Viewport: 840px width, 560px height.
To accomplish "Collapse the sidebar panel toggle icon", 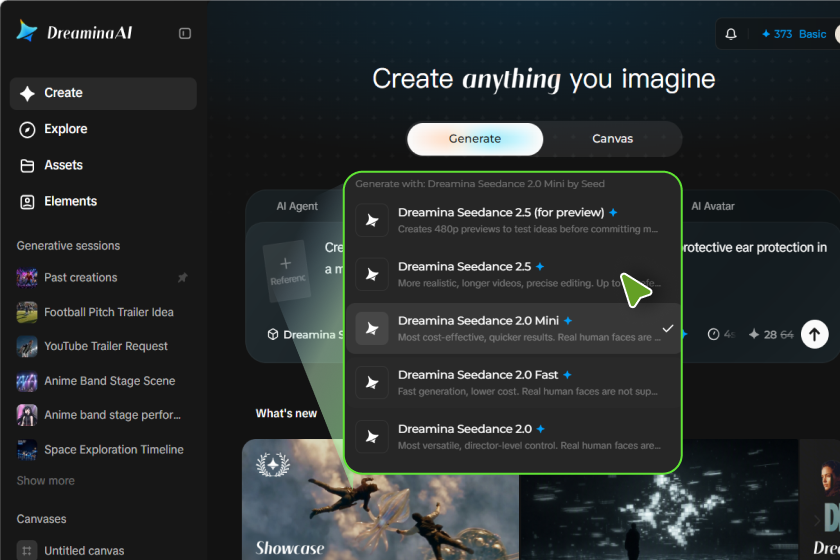I will [x=185, y=34].
